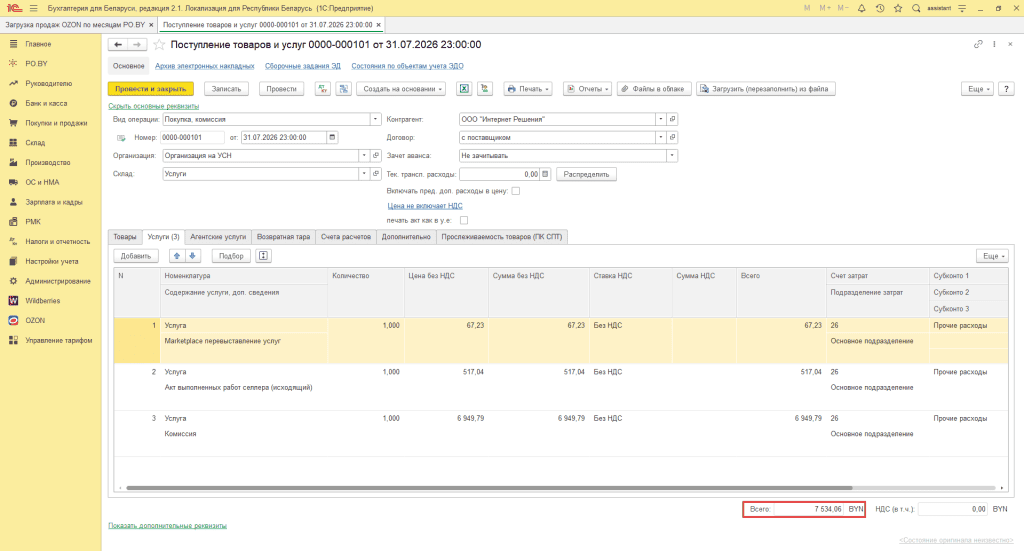Click Провести и закрыть button
Viewport: 1024px width, 551px height.
tap(151, 89)
